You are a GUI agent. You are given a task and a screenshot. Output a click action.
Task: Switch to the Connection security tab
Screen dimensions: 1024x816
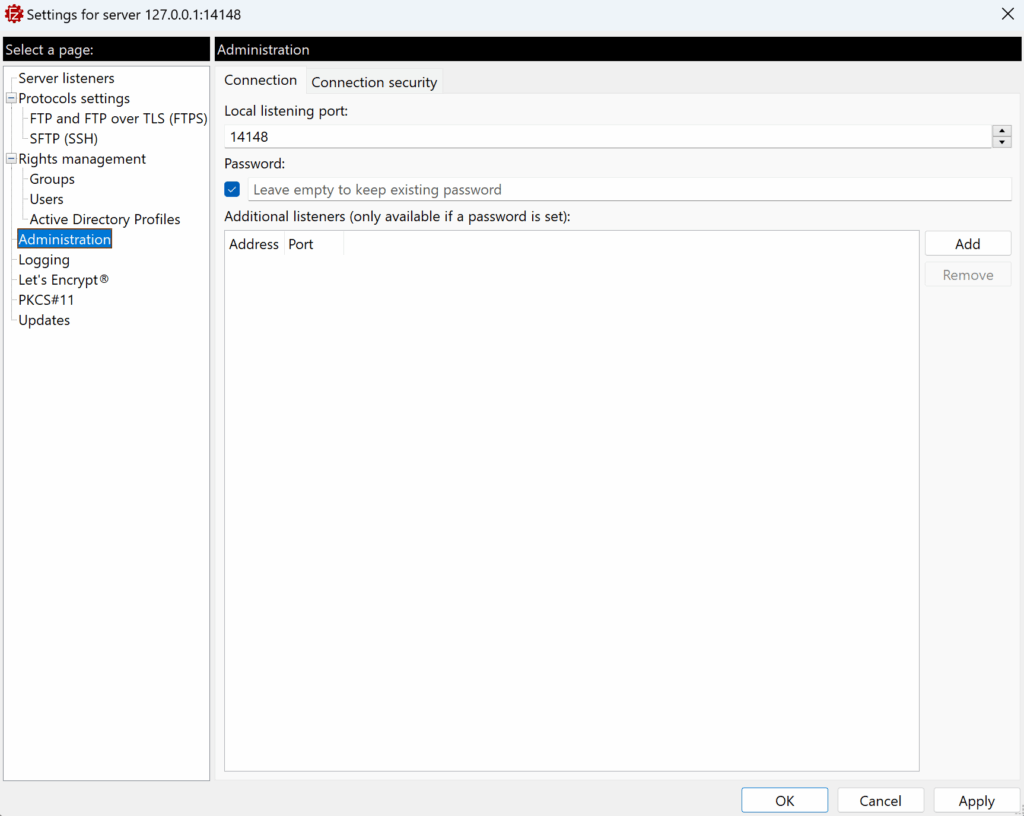(x=374, y=82)
